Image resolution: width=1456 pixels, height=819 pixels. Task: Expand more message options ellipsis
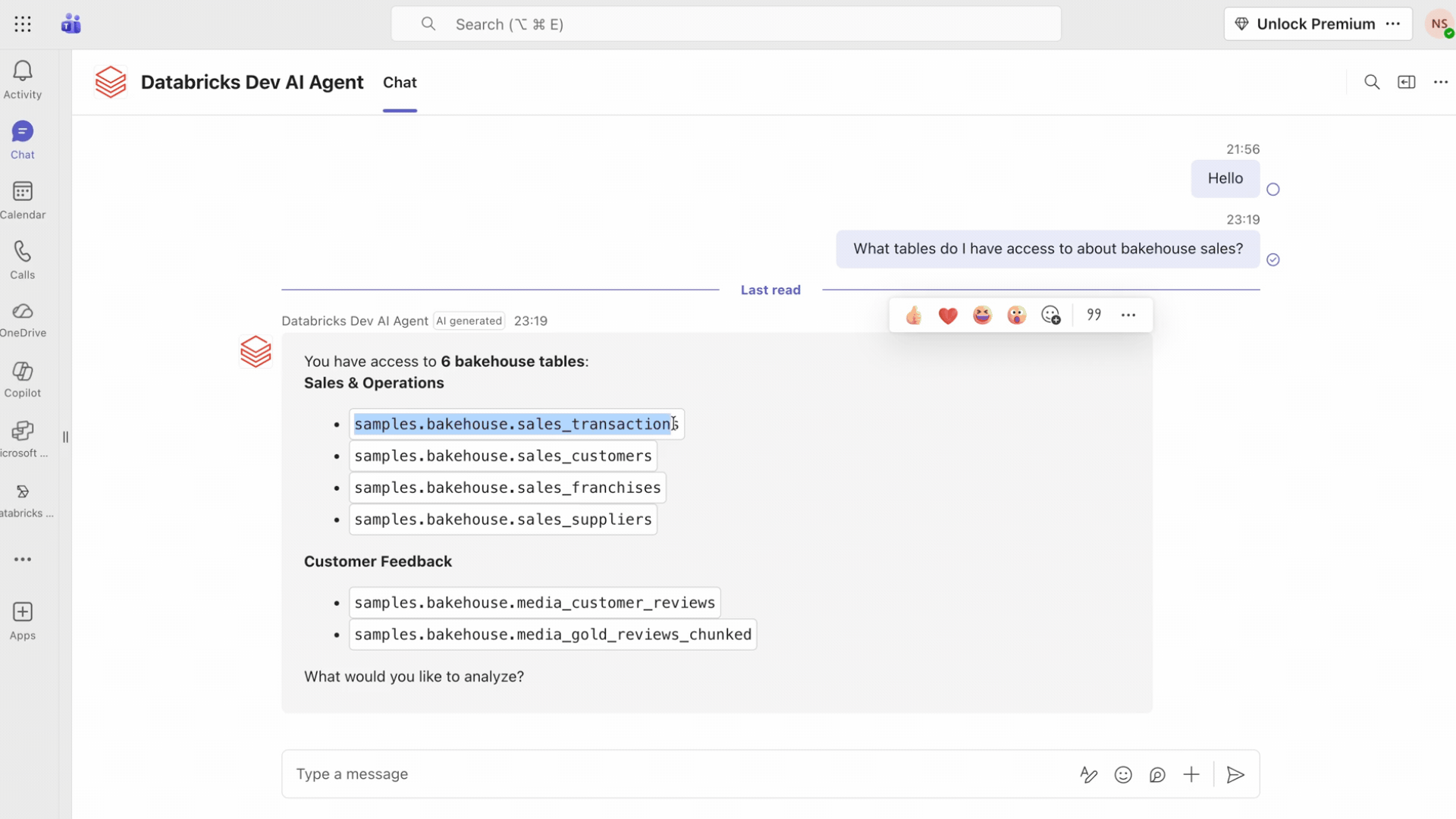1128,315
